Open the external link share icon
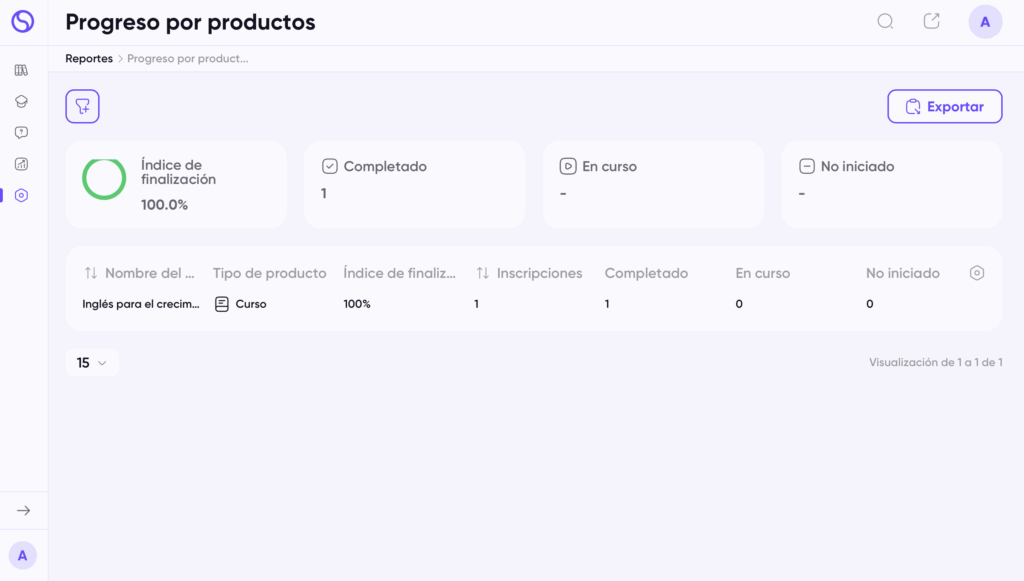Image resolution: width=1024 pixels, height=581 pixels. (x=931, y=21)
